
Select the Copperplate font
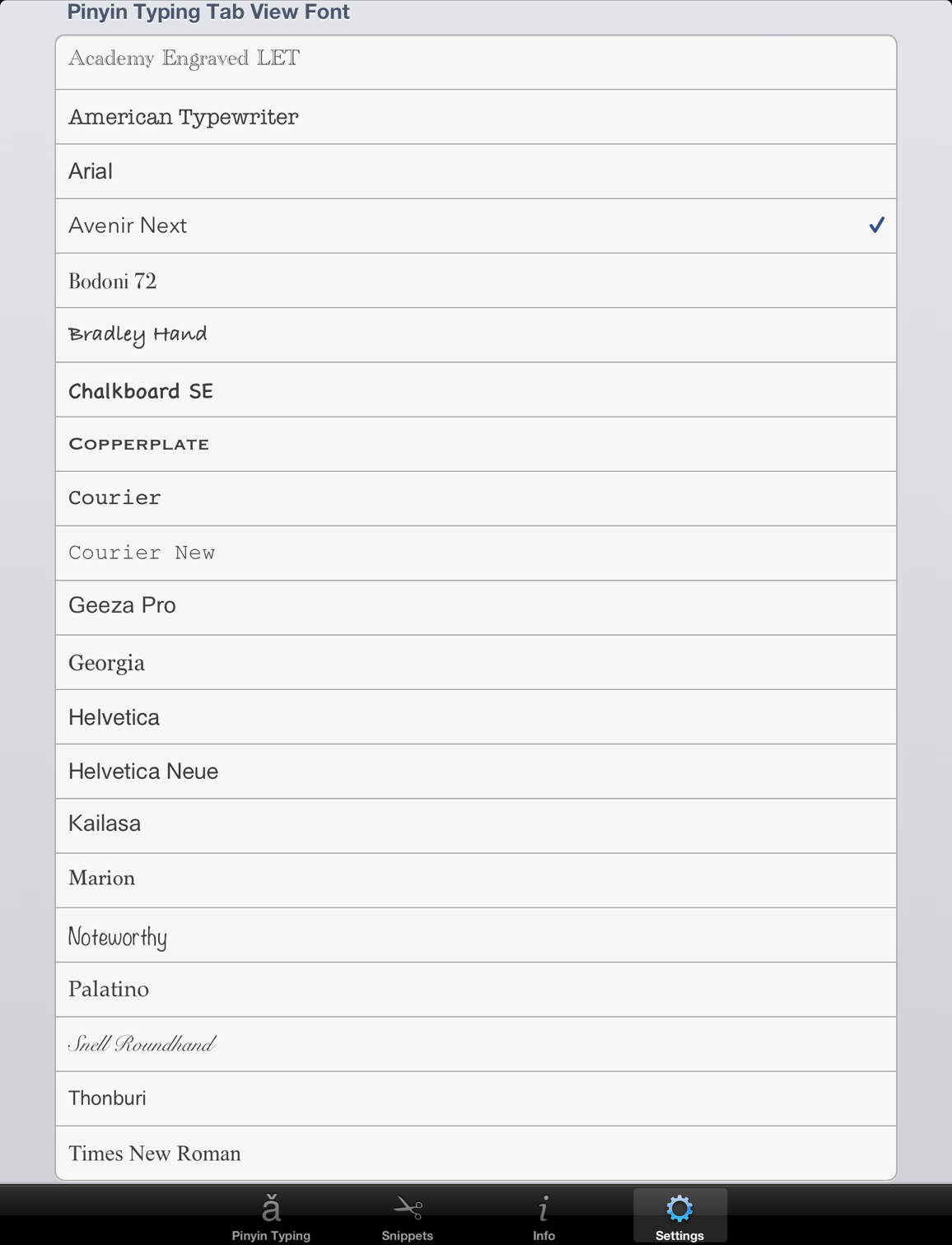(x=476, y=444)
